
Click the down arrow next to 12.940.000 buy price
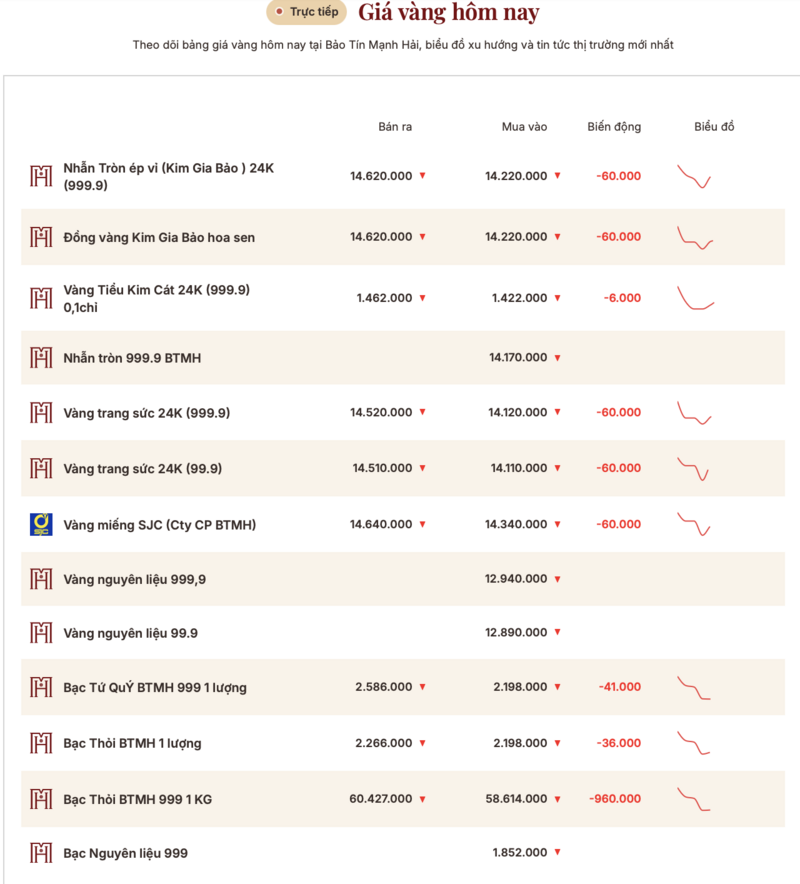[x=558, y=579]
